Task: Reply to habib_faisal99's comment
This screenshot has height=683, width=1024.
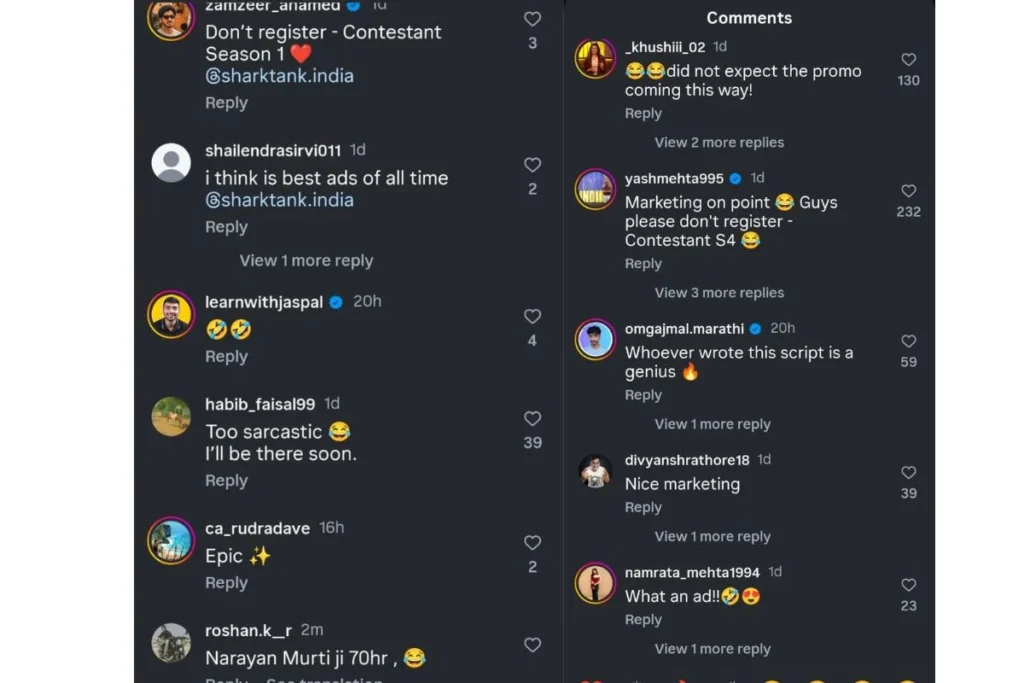Action: (226, 481)
